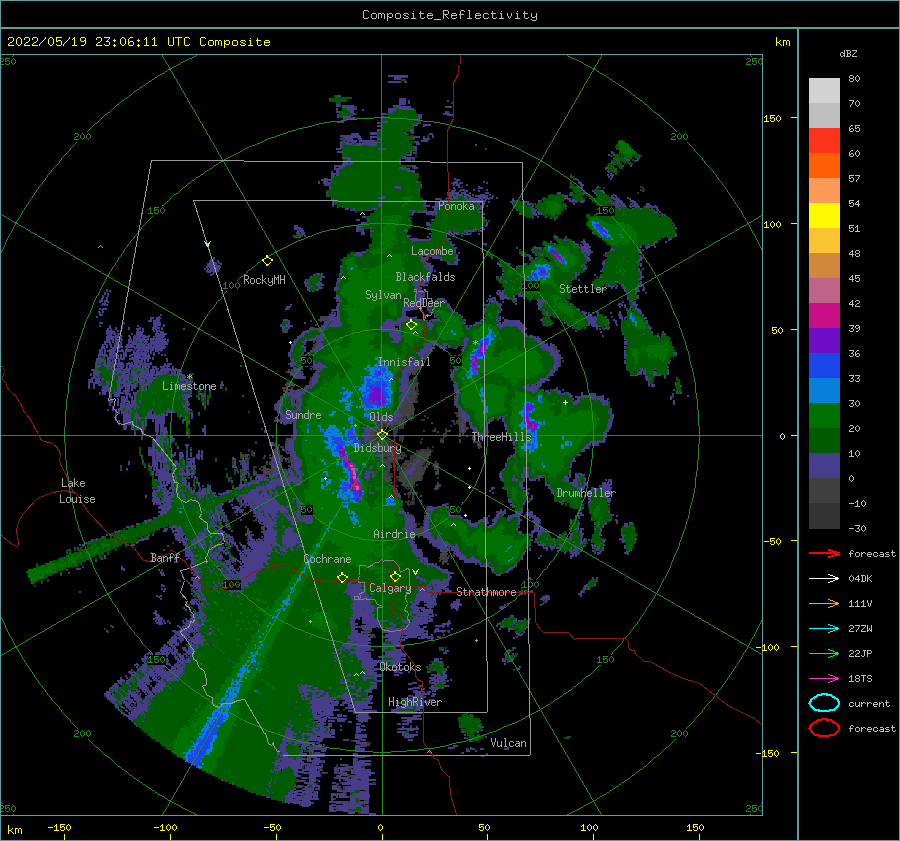Click the Blackfalds town label
This screenshot has height=841, width=900.
[425, 277]
